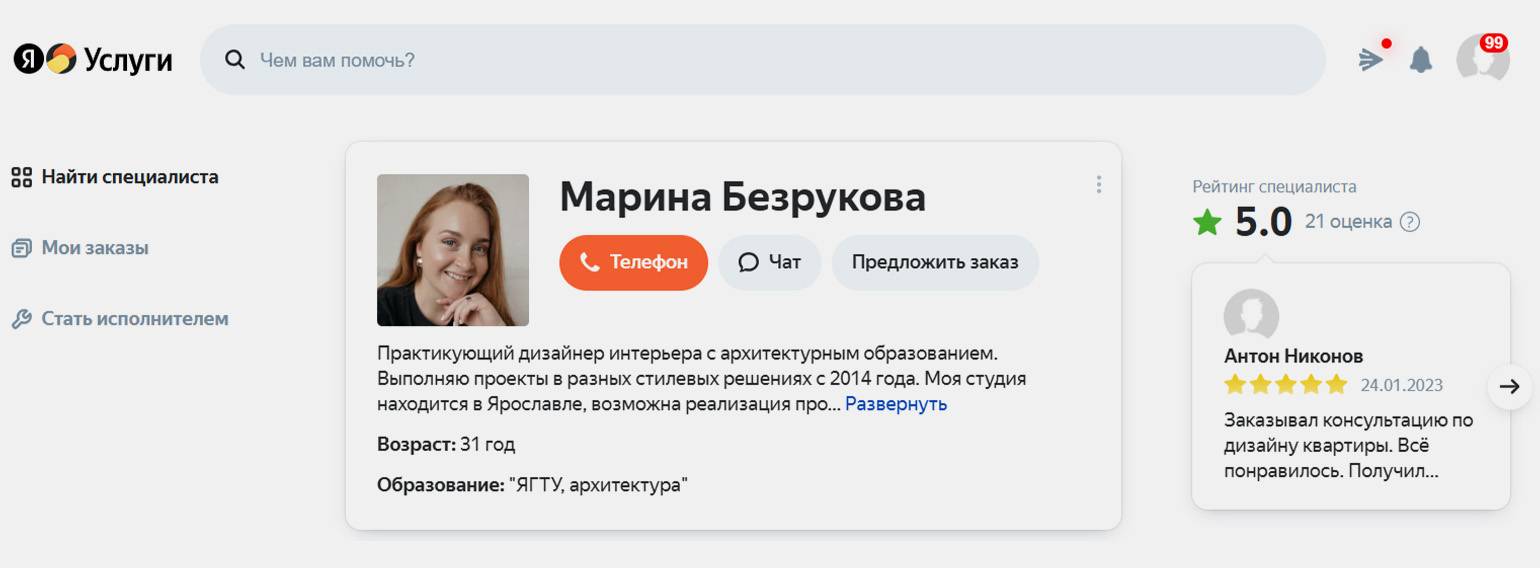The width and height of the screenshot is (1540, 568).
Task: Click the search magnifier icon
Action: [235, 60]
